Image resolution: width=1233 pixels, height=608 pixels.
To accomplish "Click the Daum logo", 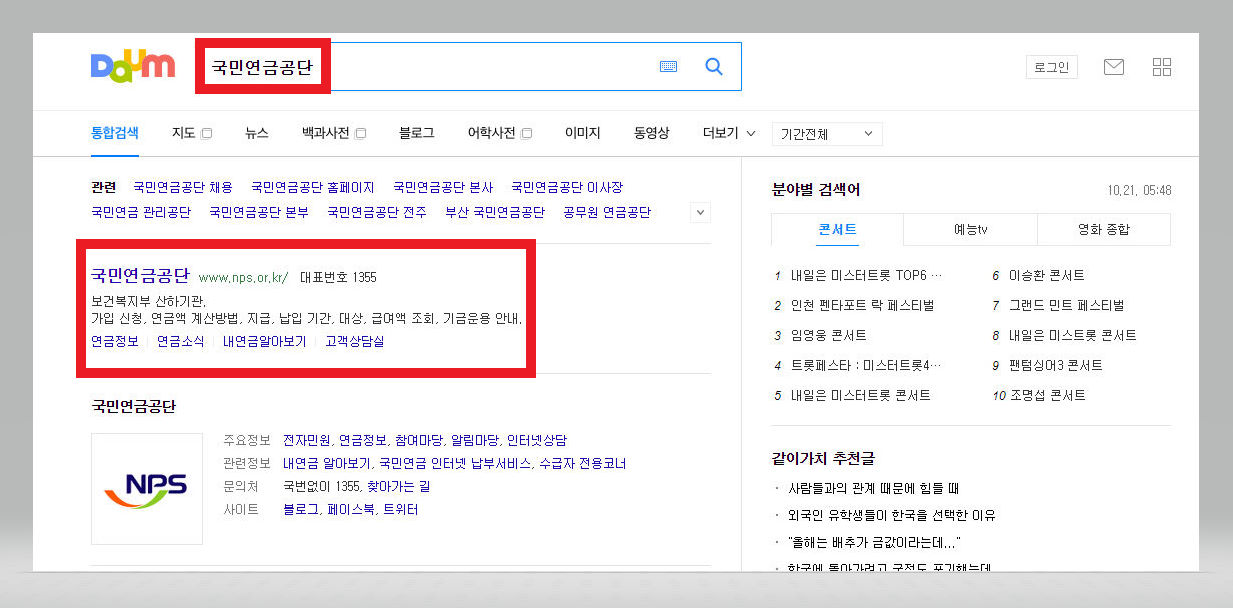I will (133, 67).
